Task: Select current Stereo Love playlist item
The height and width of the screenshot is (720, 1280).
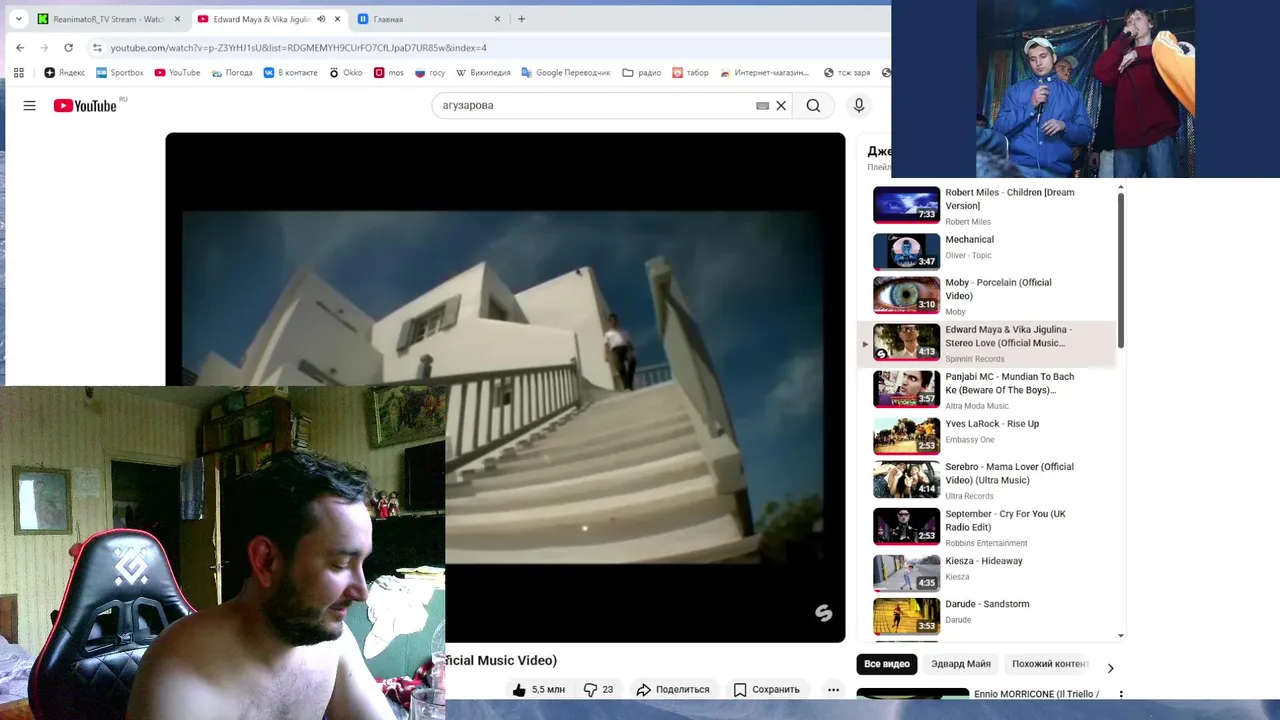Action: click(985, 343)
